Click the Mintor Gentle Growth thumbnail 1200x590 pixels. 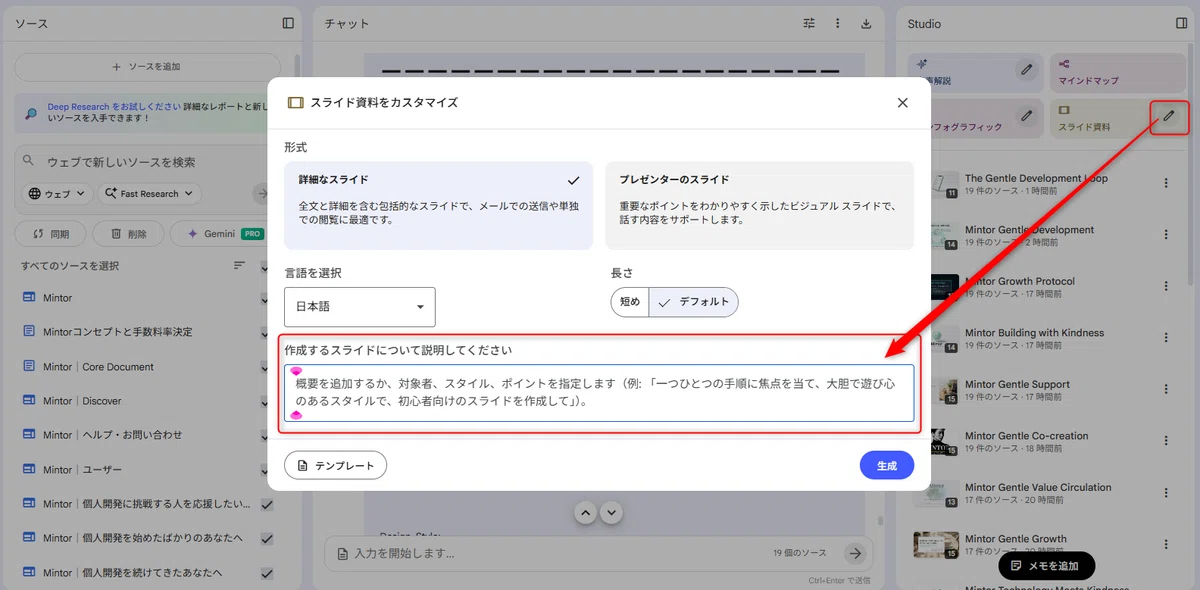936,545
